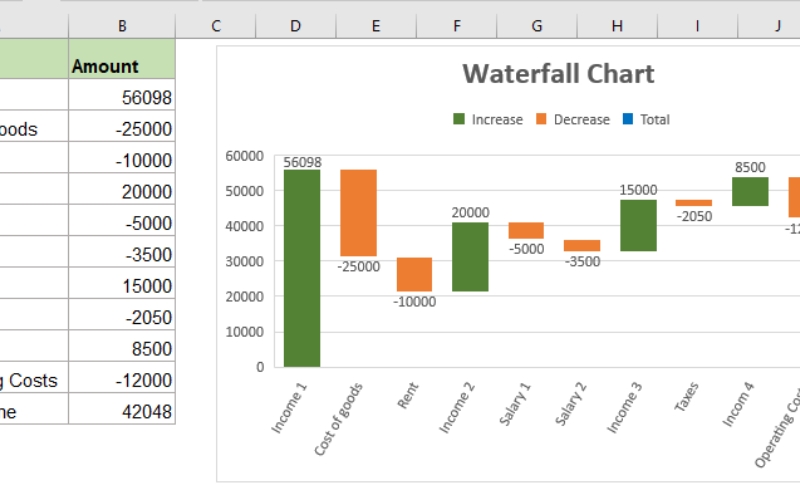Click the column F header

(457, 26)
